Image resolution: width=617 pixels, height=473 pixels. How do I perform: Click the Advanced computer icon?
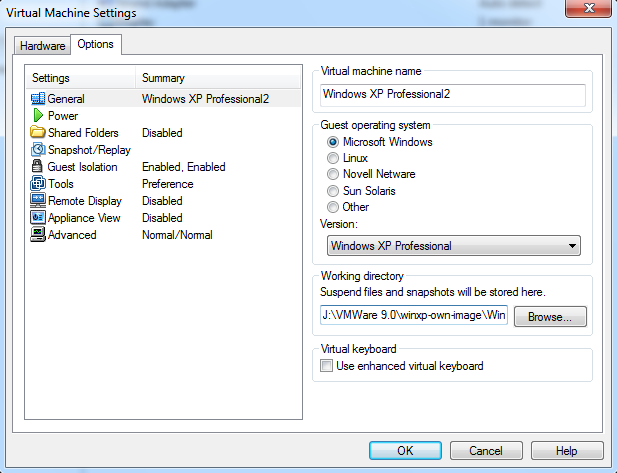[x=38, y=235]
